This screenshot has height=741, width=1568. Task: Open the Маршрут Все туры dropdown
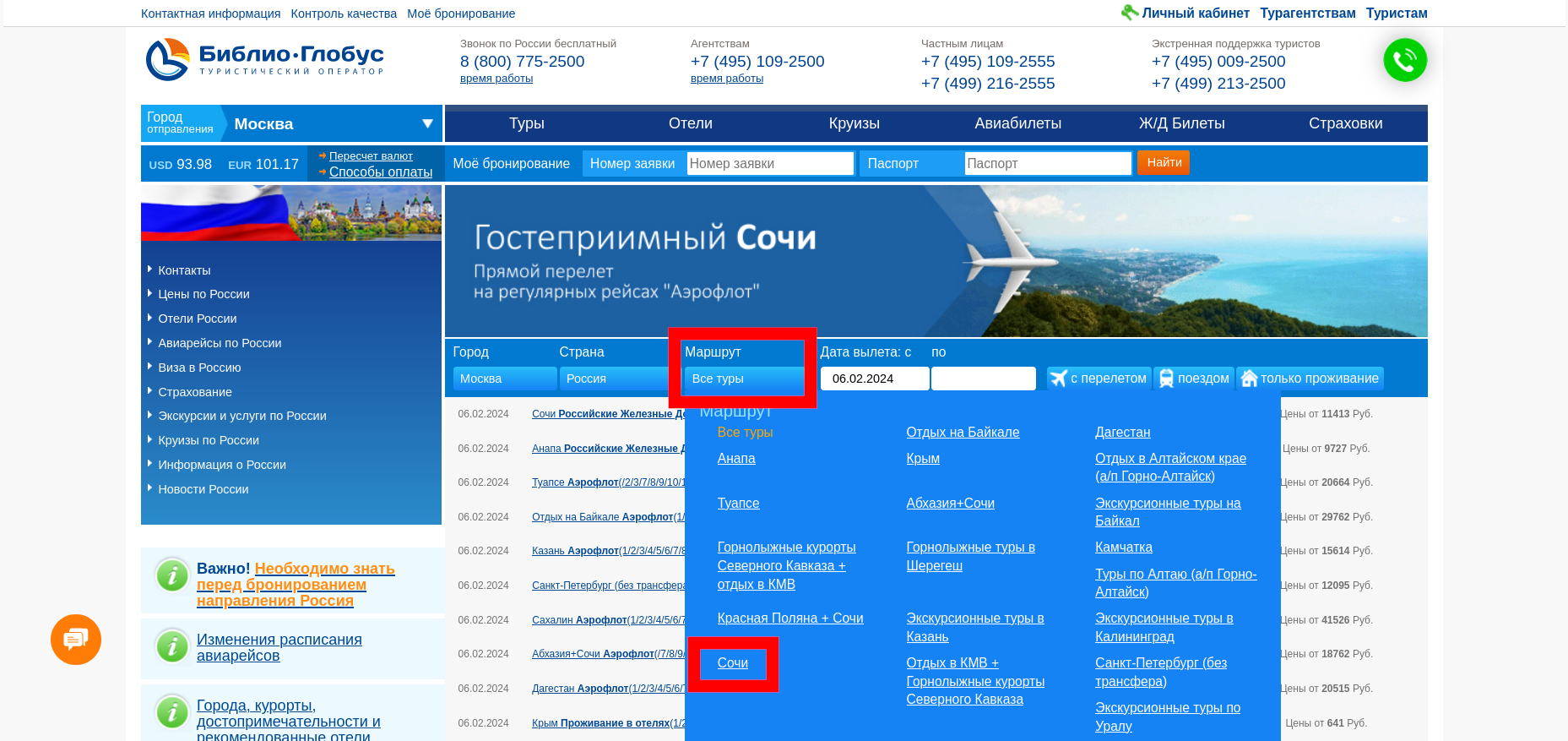click(743, 379)
